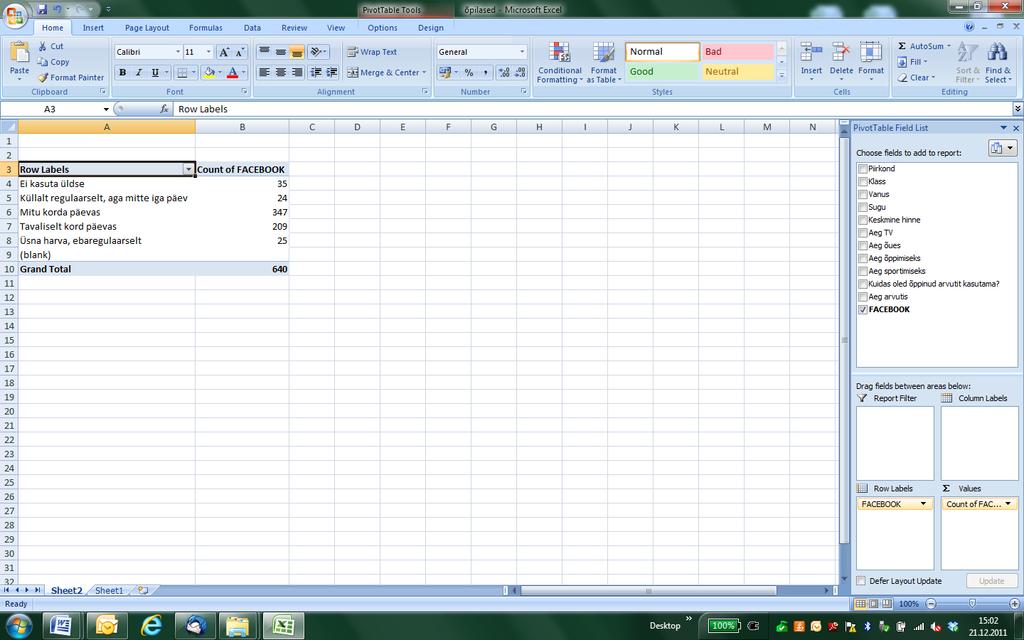Click the Fill Color bucket icon

pos(208,72)
